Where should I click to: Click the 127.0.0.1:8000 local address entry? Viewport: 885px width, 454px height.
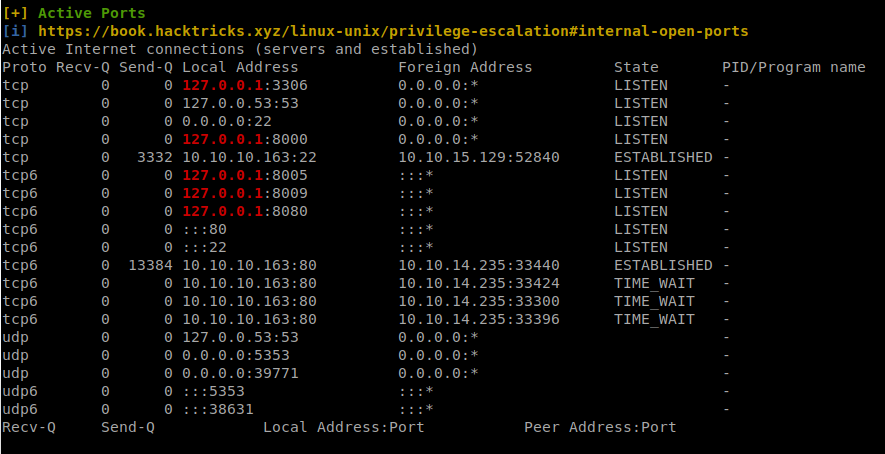click(x=244, y=139)
